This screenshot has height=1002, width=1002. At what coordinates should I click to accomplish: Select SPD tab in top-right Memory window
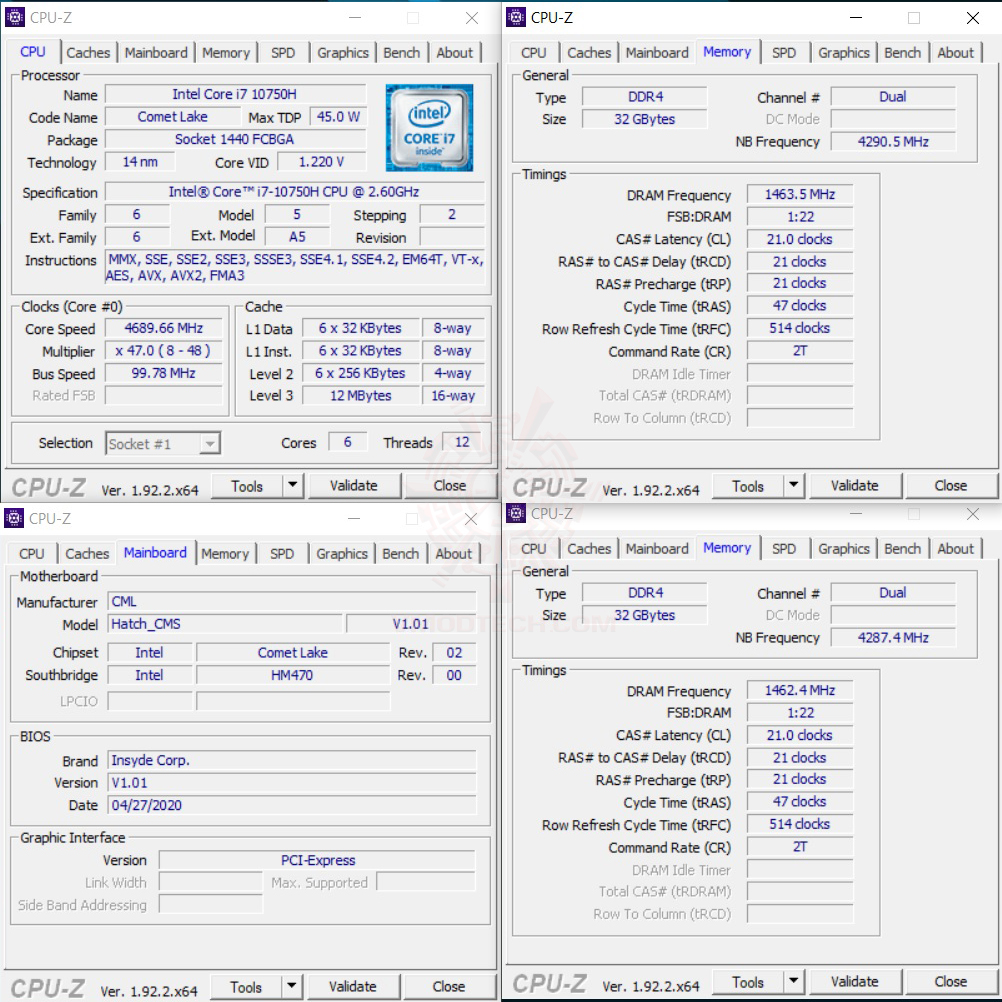[783, 52]
